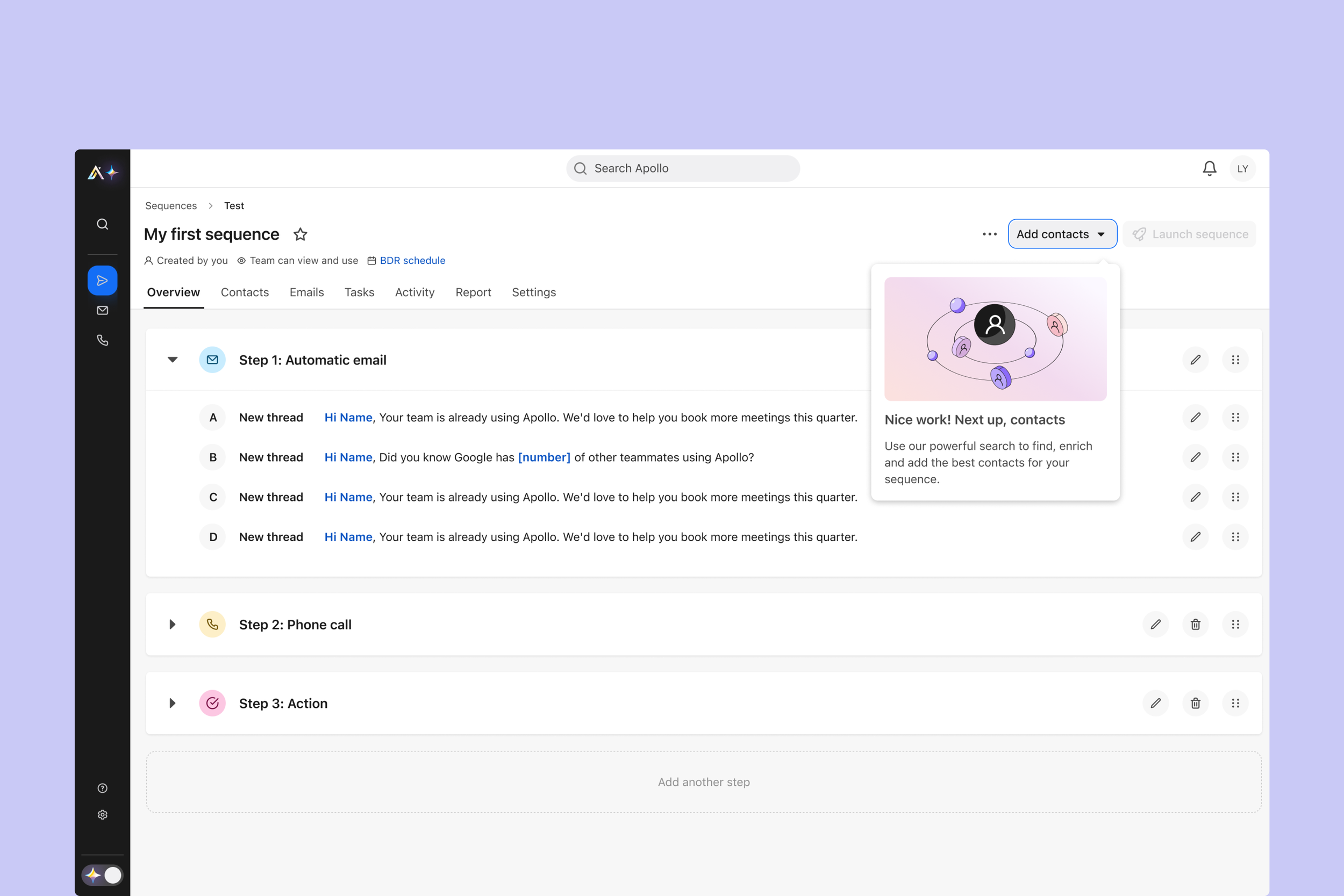Click drag handle for email variant B

1235,457
